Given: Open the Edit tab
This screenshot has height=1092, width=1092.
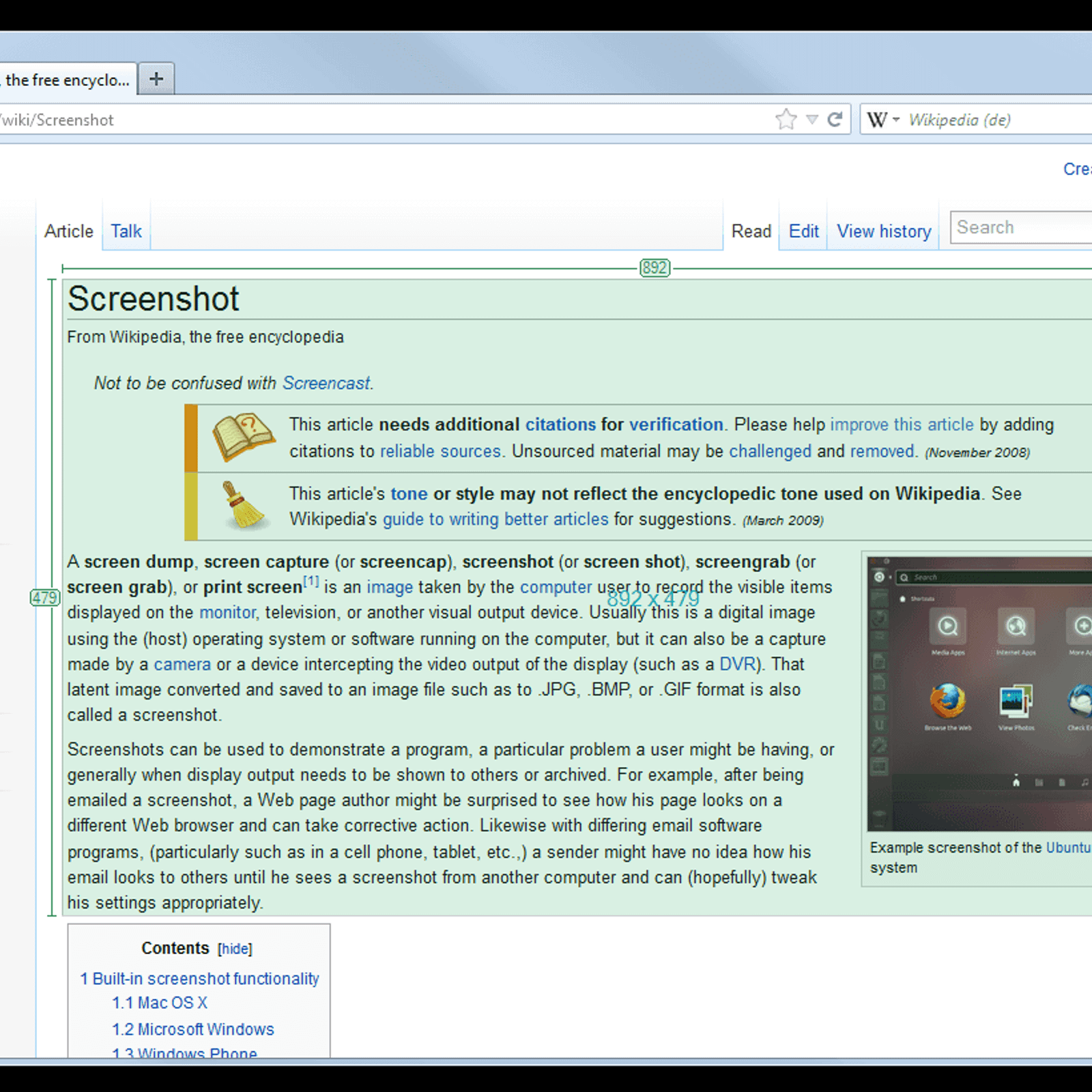Looking at the screenshot, I should [x=804, y=231].
